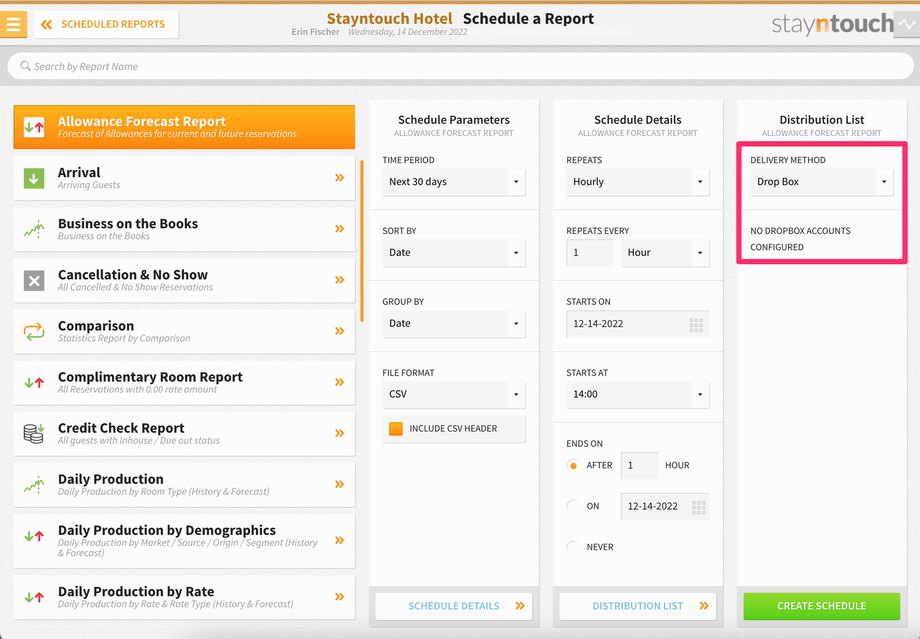Click the Schedule Details button

[454, 606]
